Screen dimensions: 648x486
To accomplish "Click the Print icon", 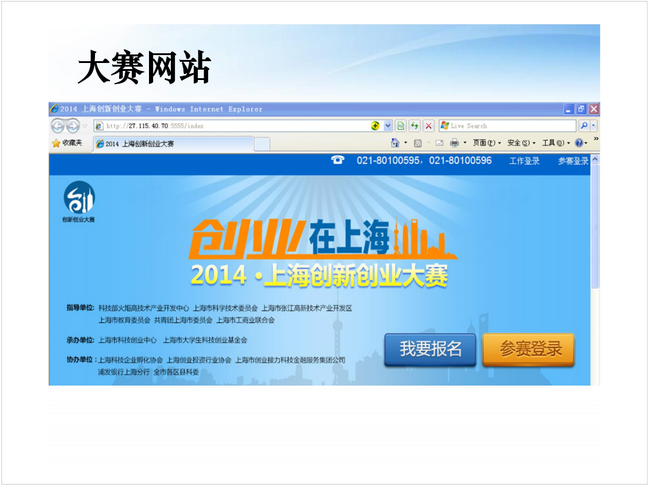I will point(454,143).
